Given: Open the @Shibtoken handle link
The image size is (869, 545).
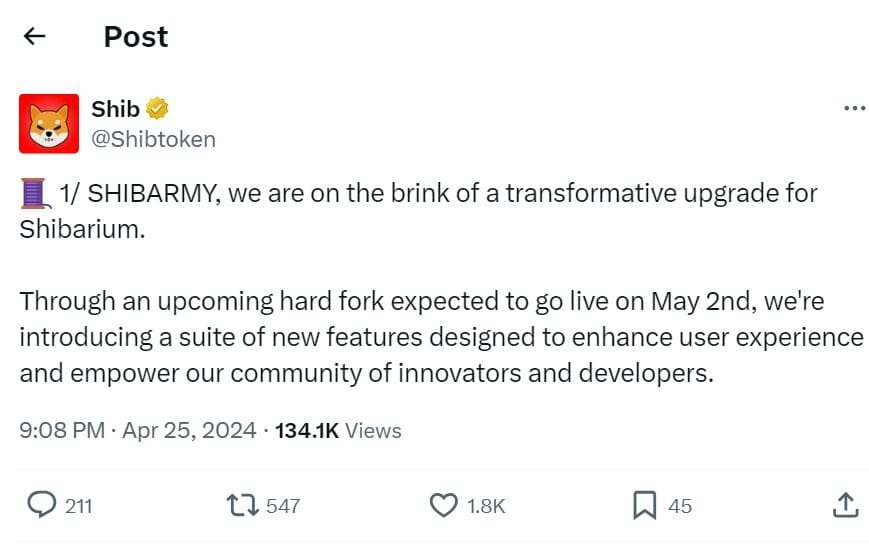Looking at the screenshot, I should 153,139.
